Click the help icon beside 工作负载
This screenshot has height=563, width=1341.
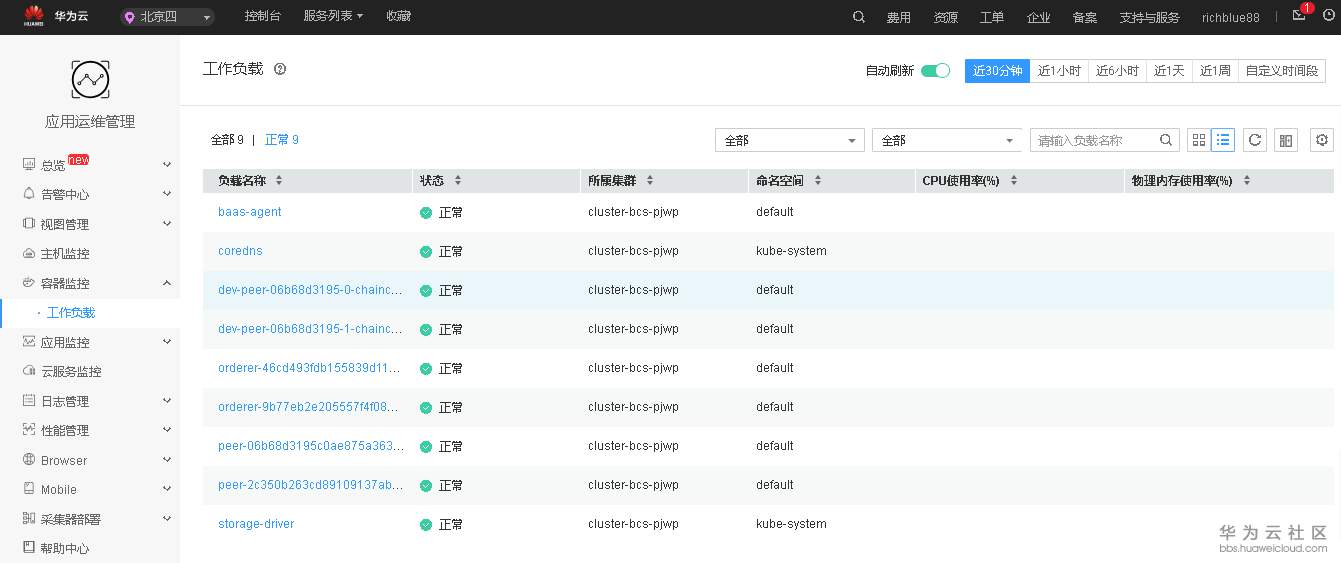pyautogui.click(x=280, y=69)
